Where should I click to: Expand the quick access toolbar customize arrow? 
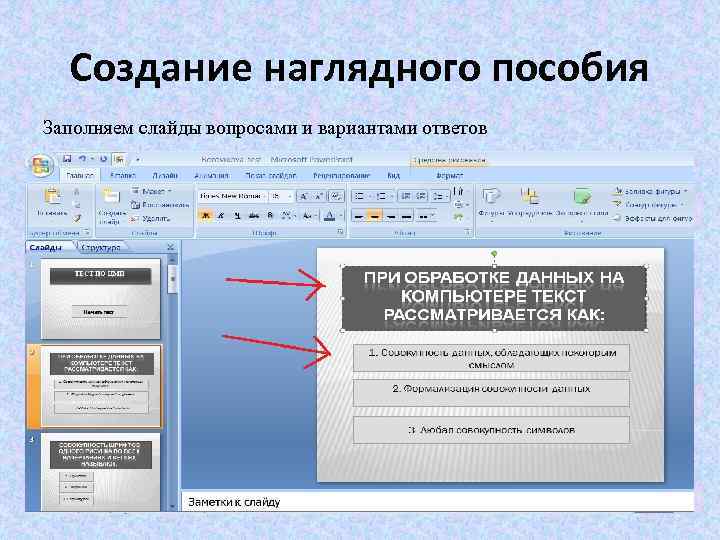click(x=137, y=160)
